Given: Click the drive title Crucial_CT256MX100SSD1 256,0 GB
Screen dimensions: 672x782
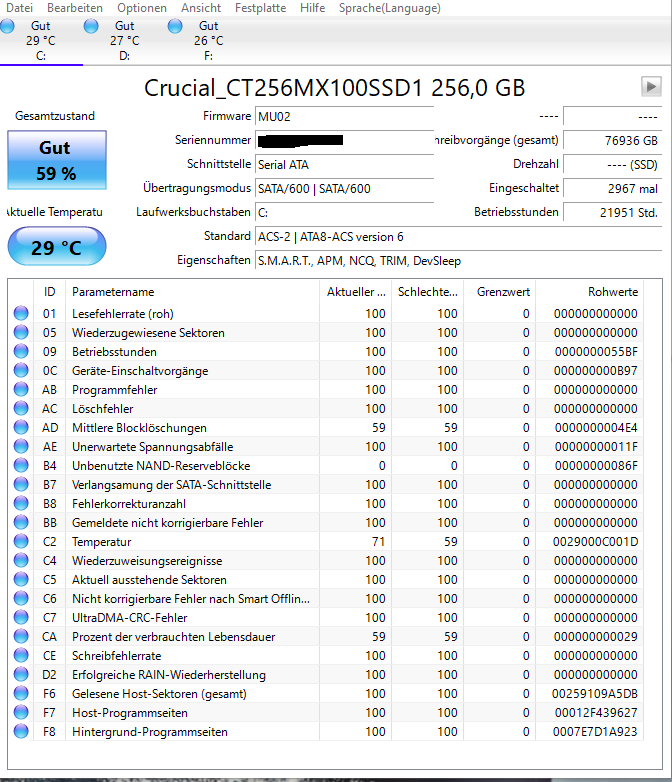Looking at the screenshot, I should pyautogui.click(x=335, y=88).
